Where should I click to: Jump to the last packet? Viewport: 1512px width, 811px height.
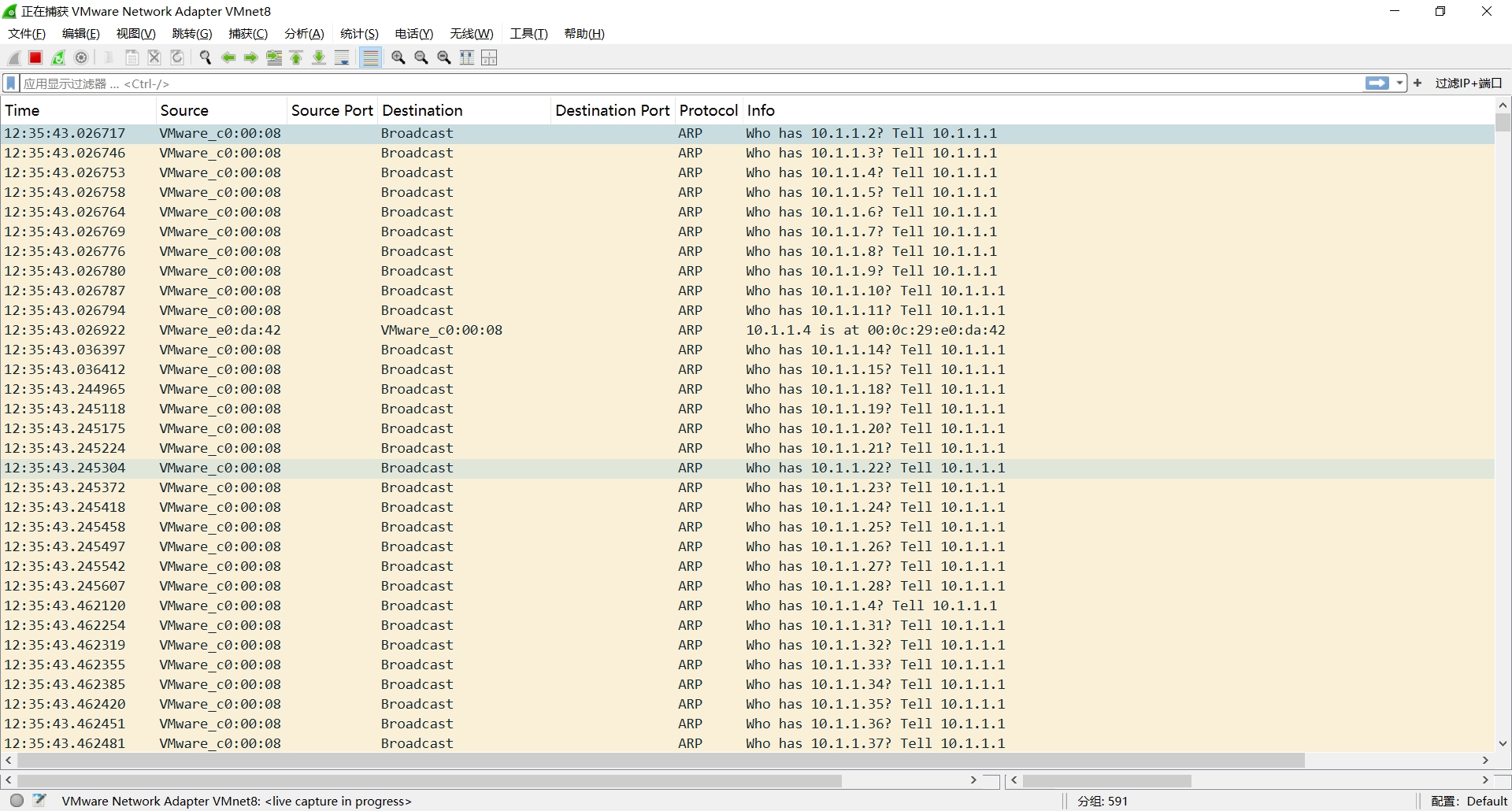[319, 57]
